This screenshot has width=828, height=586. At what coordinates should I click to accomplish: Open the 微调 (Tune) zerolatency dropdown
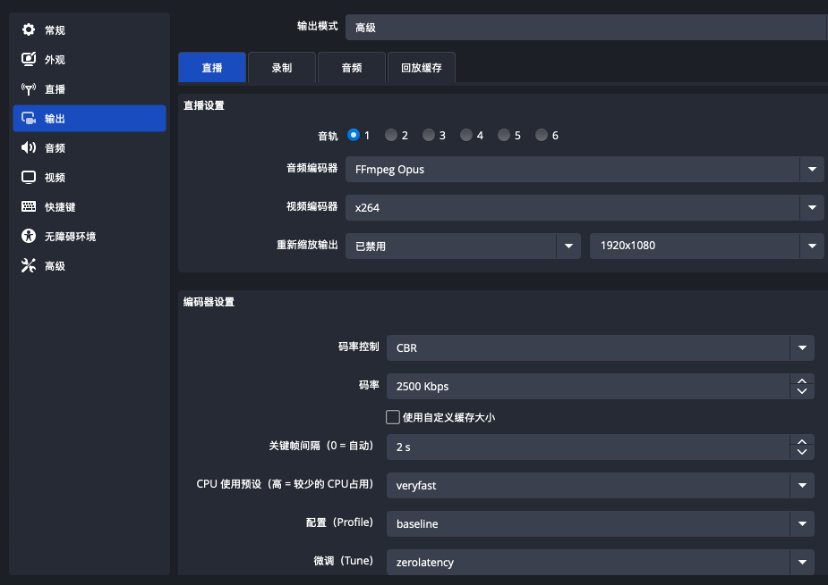tap(600, 562)
